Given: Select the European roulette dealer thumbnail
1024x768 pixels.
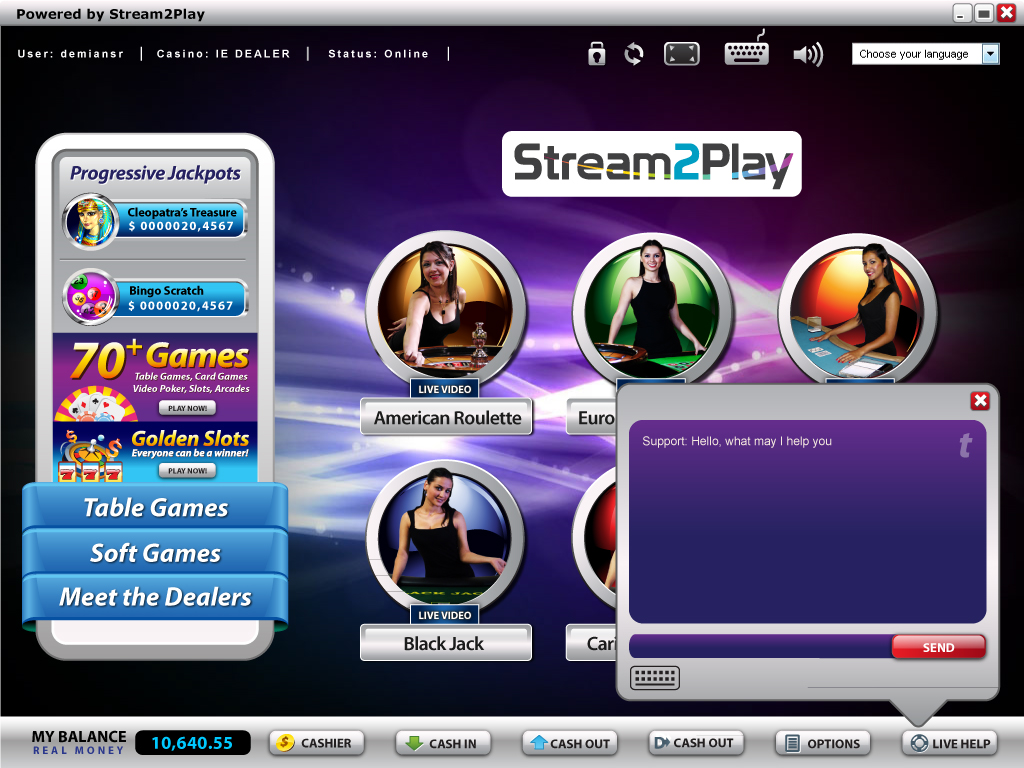Looking at the screenshot, I should pyautogui.click(x=652, y=306).
